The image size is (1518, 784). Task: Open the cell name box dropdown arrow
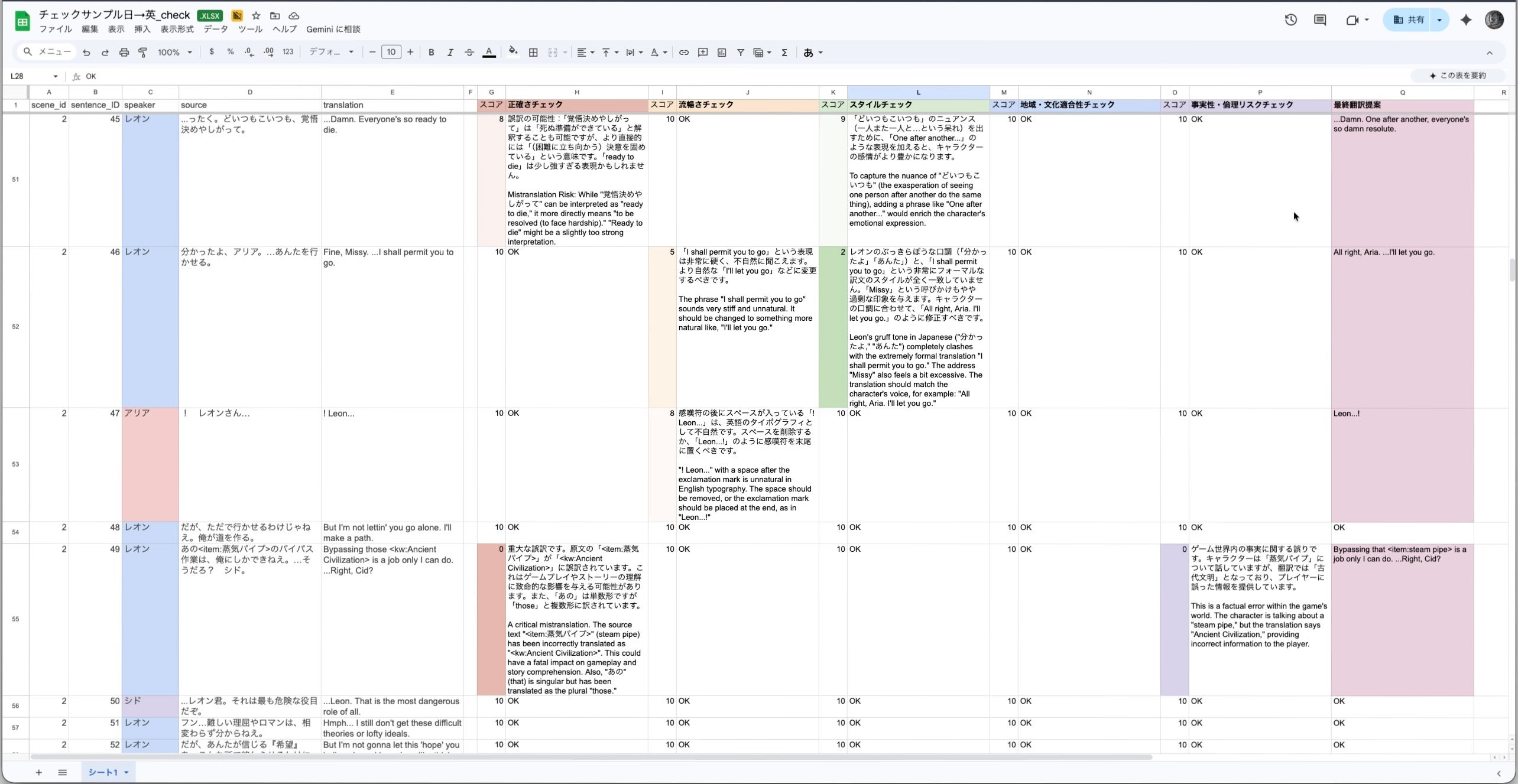[x=56, y=76]
